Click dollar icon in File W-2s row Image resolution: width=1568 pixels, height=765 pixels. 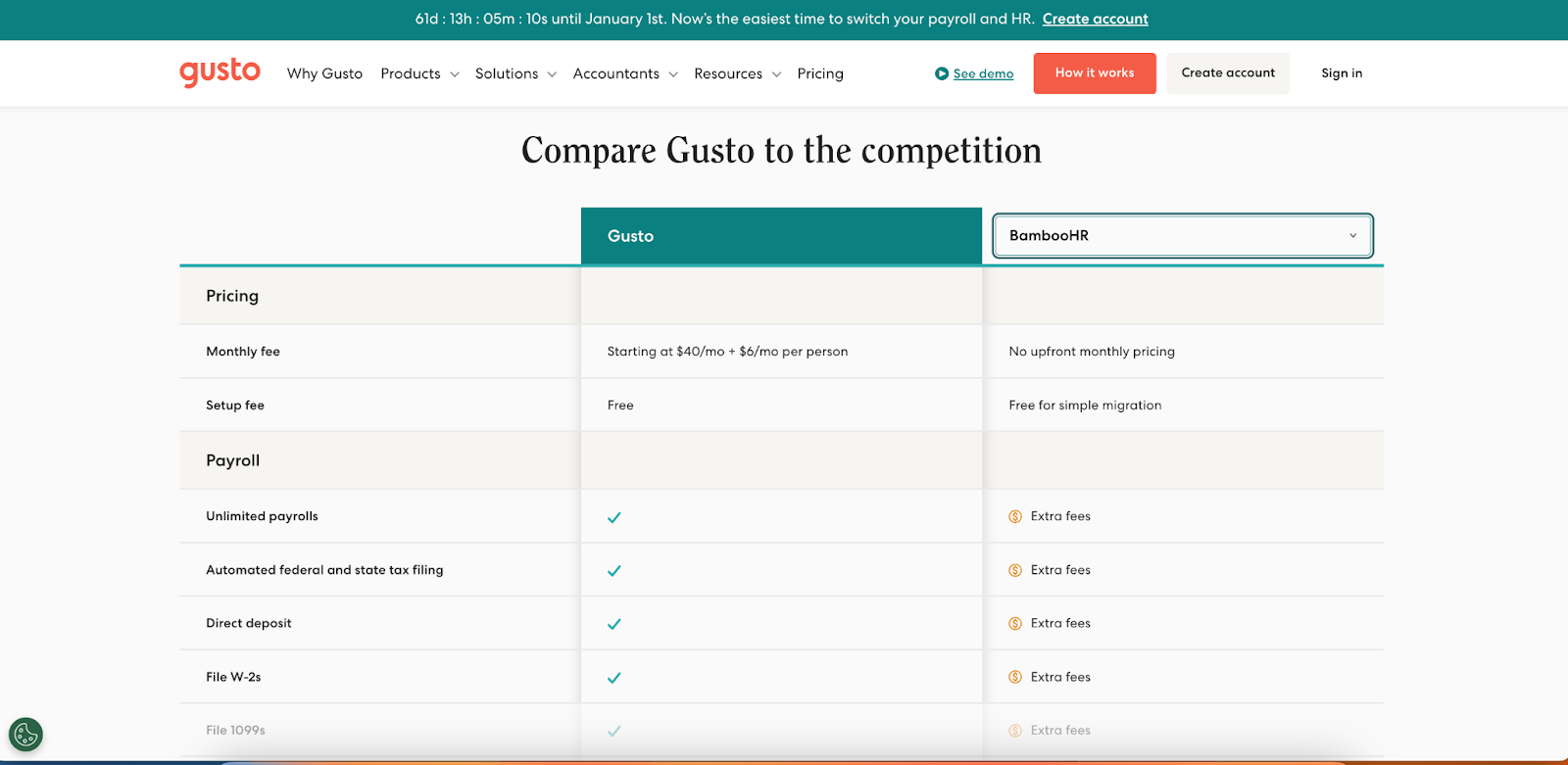click(x=1015, y=677)
